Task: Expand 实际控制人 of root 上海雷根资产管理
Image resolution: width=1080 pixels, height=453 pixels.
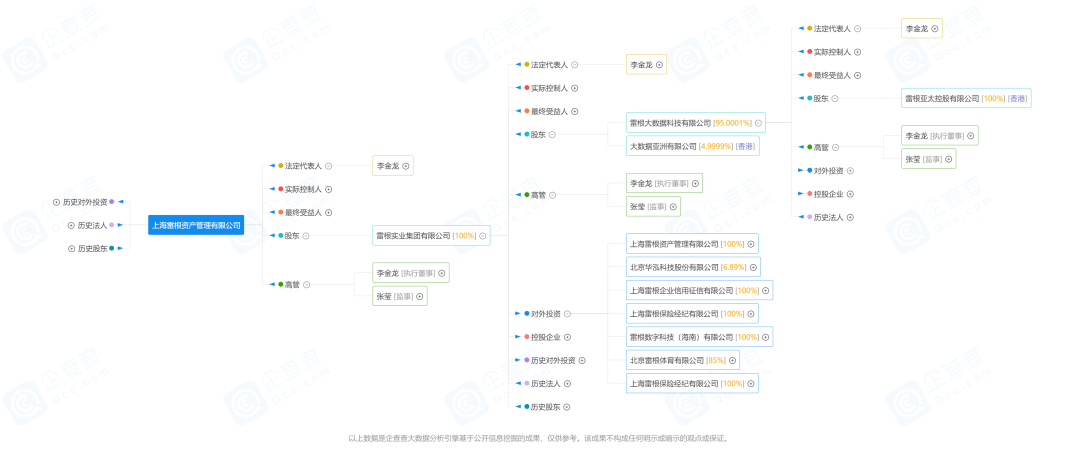Action: (329, 189)
